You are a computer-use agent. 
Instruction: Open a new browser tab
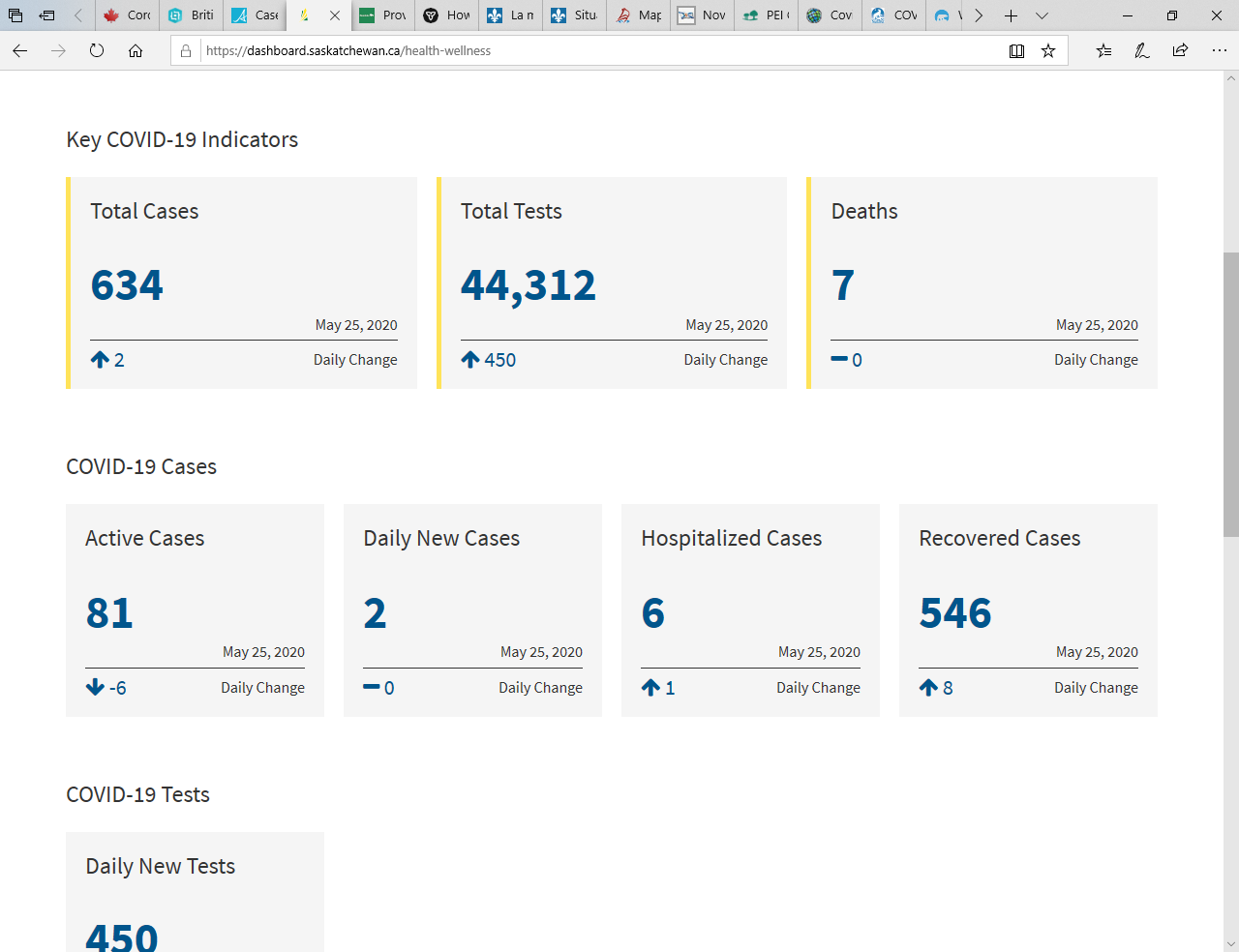tap(1011, 15)
